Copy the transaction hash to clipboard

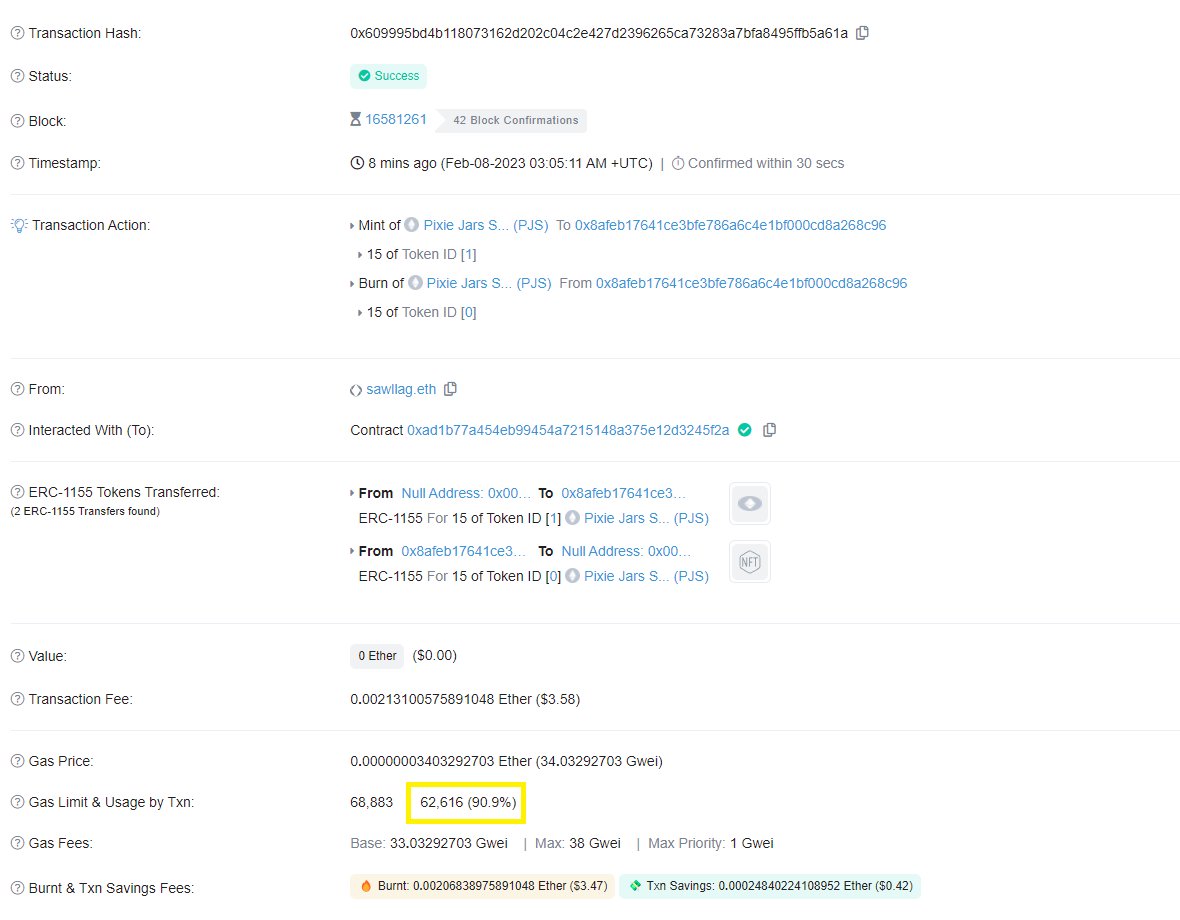click(x=862, y=33)
